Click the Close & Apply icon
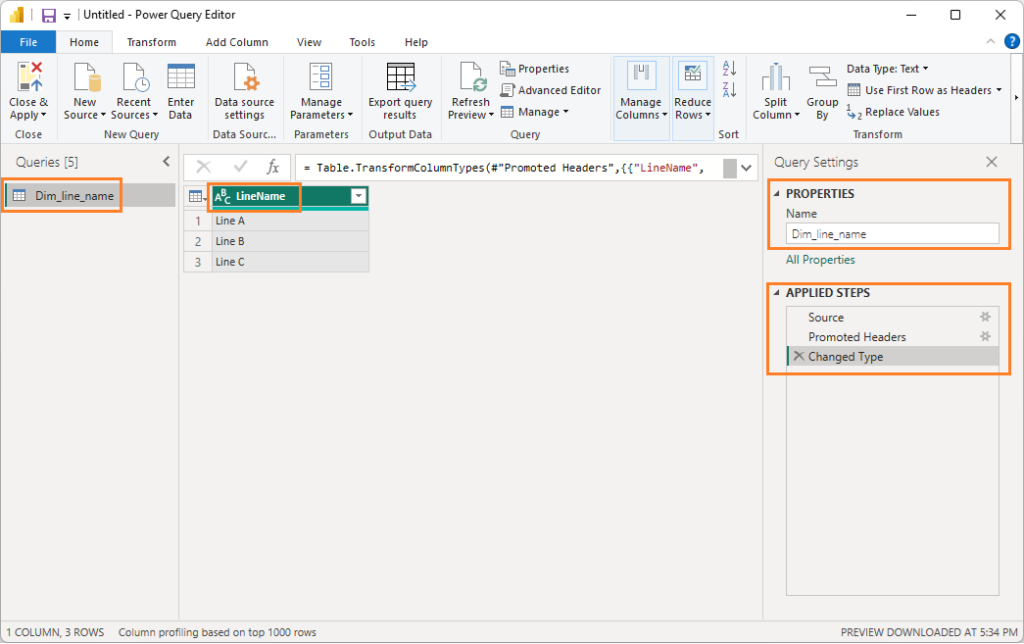This screenshot has width=1024, height=644. coord(29,77)
